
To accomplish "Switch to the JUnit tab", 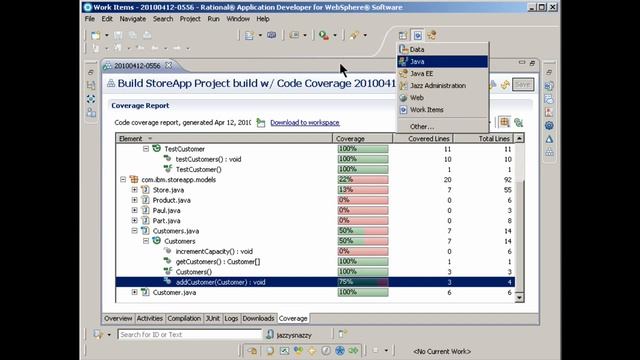I will [213, 318].
